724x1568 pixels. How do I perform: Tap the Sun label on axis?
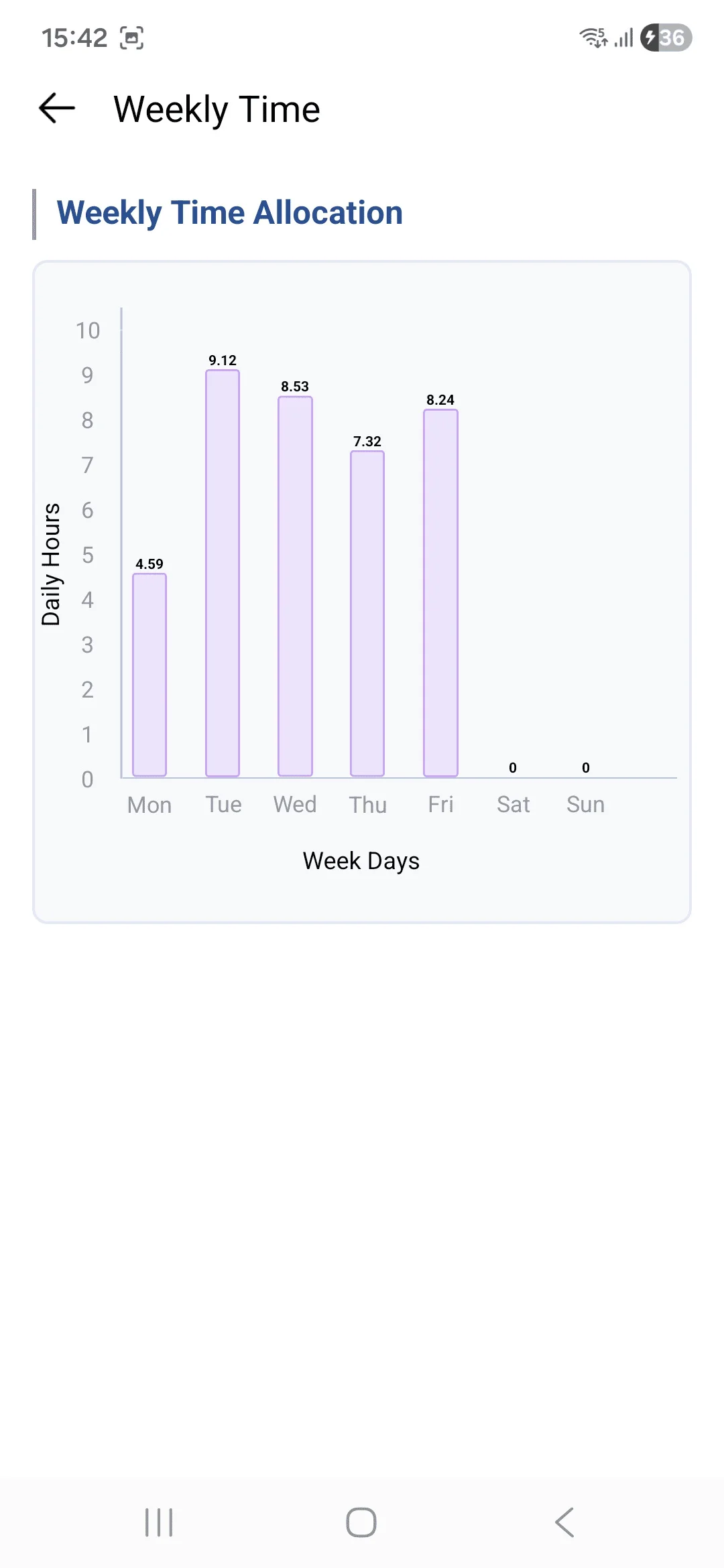(x=585, y=804)
